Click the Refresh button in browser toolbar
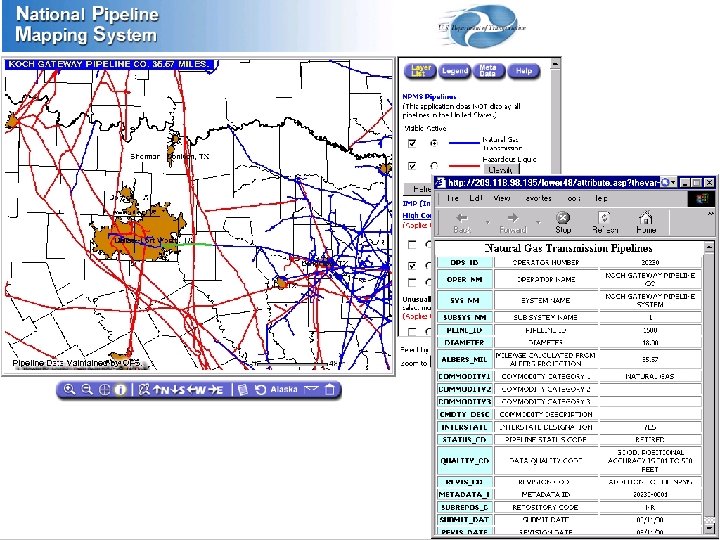 pyautogui.click(x=605, y=223)
